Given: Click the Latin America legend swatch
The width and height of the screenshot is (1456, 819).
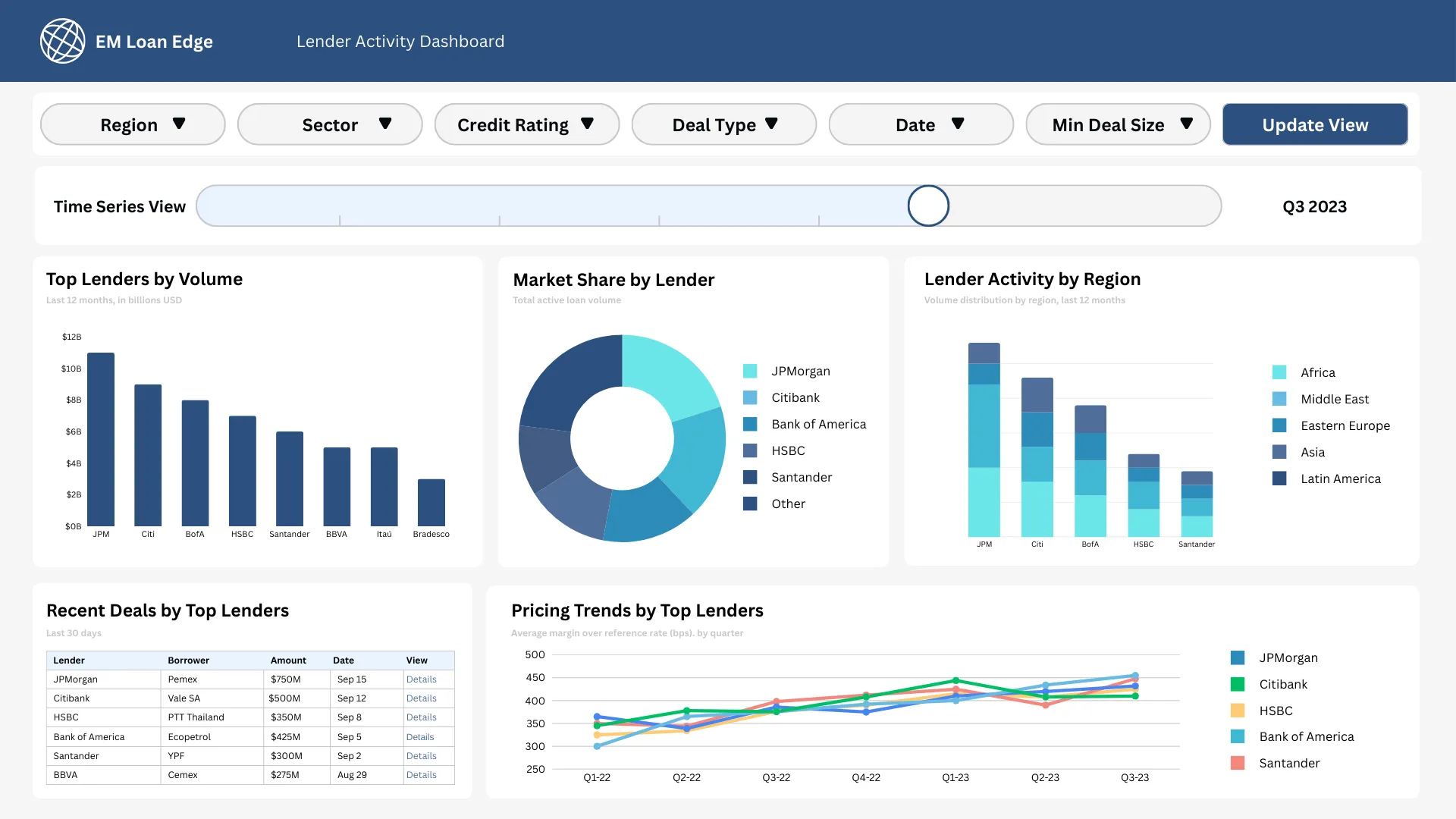Looking at the screenshot, I should 1279,479.
